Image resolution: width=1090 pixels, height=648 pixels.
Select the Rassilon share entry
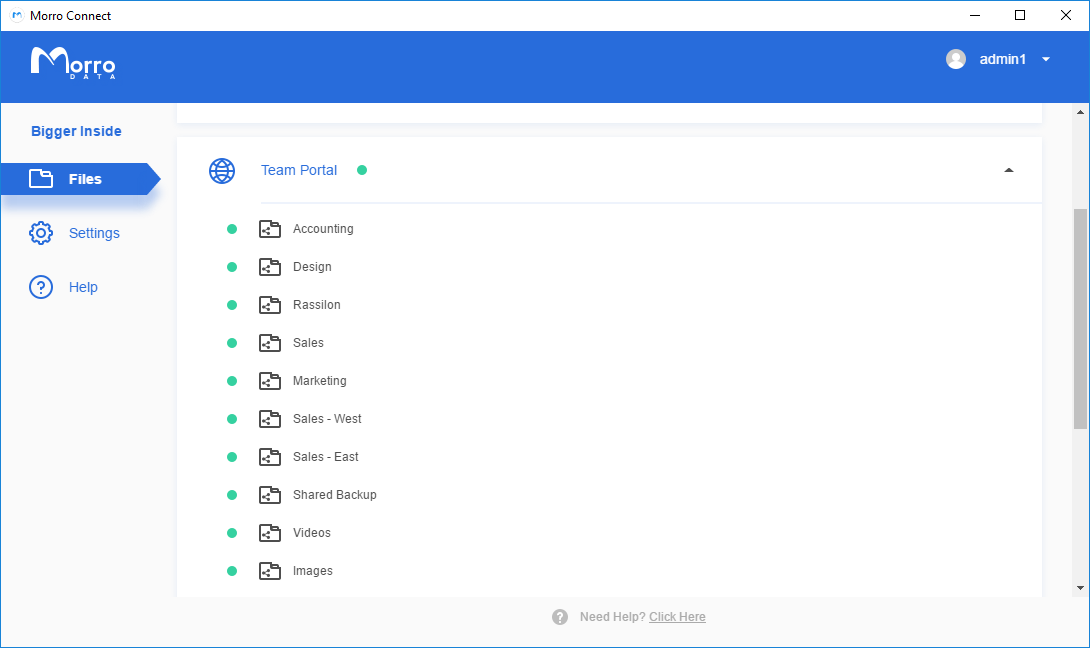[x=316, y=304]
